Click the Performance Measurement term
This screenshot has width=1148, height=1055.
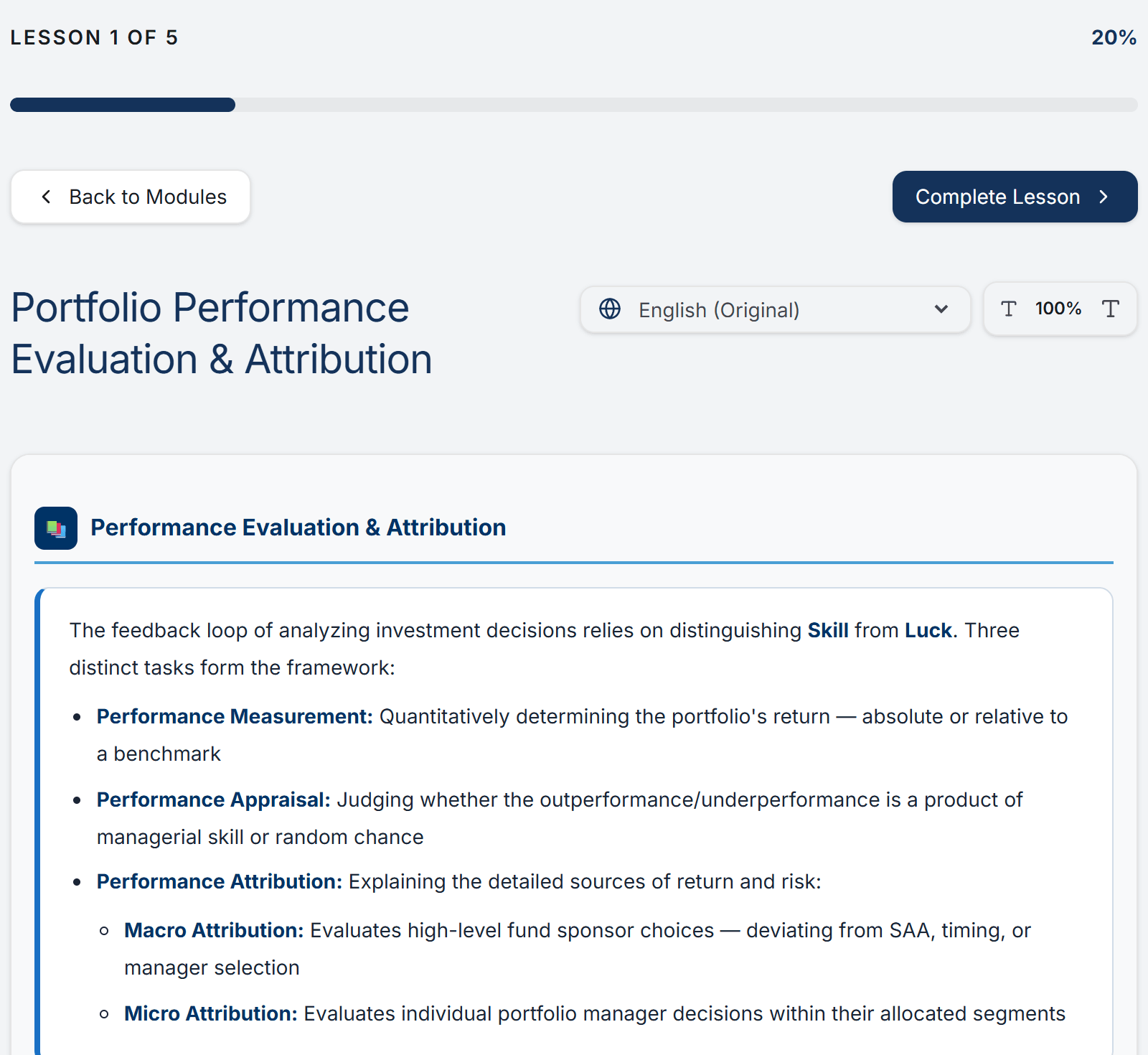pos(235,716)
